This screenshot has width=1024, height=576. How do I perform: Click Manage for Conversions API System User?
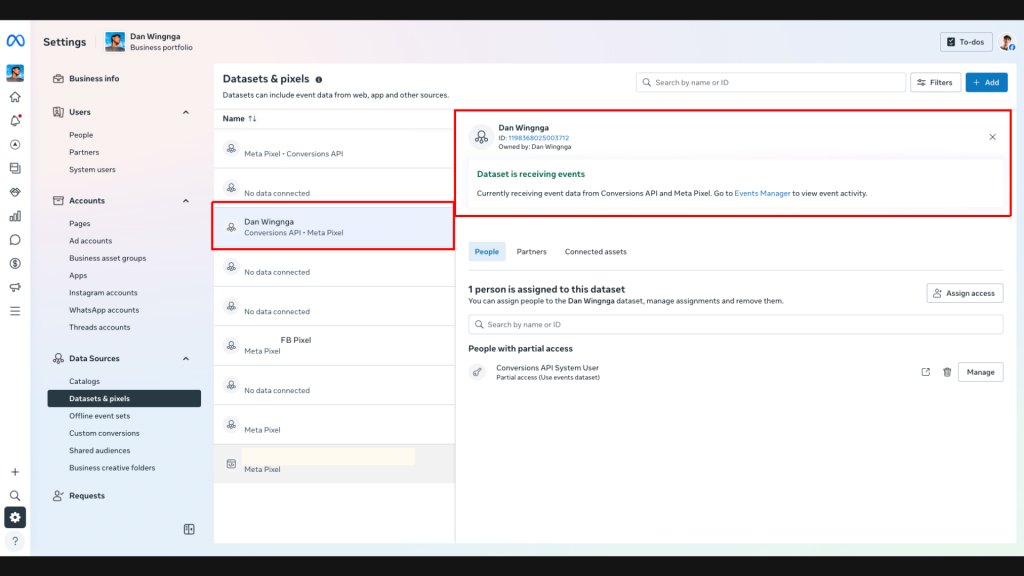(980, 372)
